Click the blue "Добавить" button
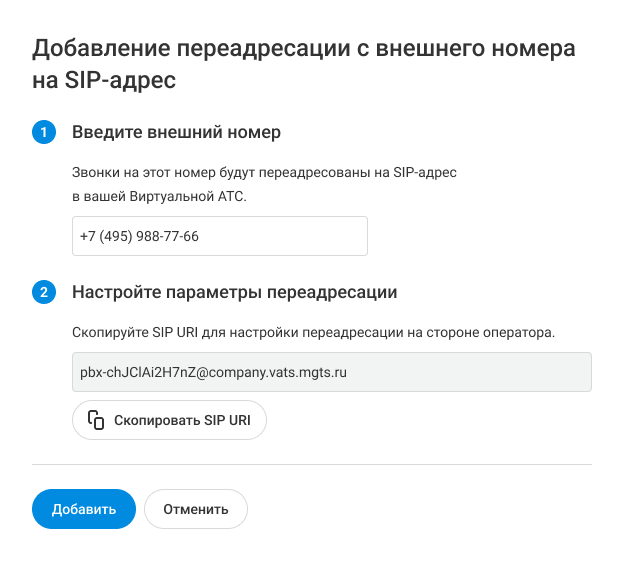624x561 pixels. 84,508
